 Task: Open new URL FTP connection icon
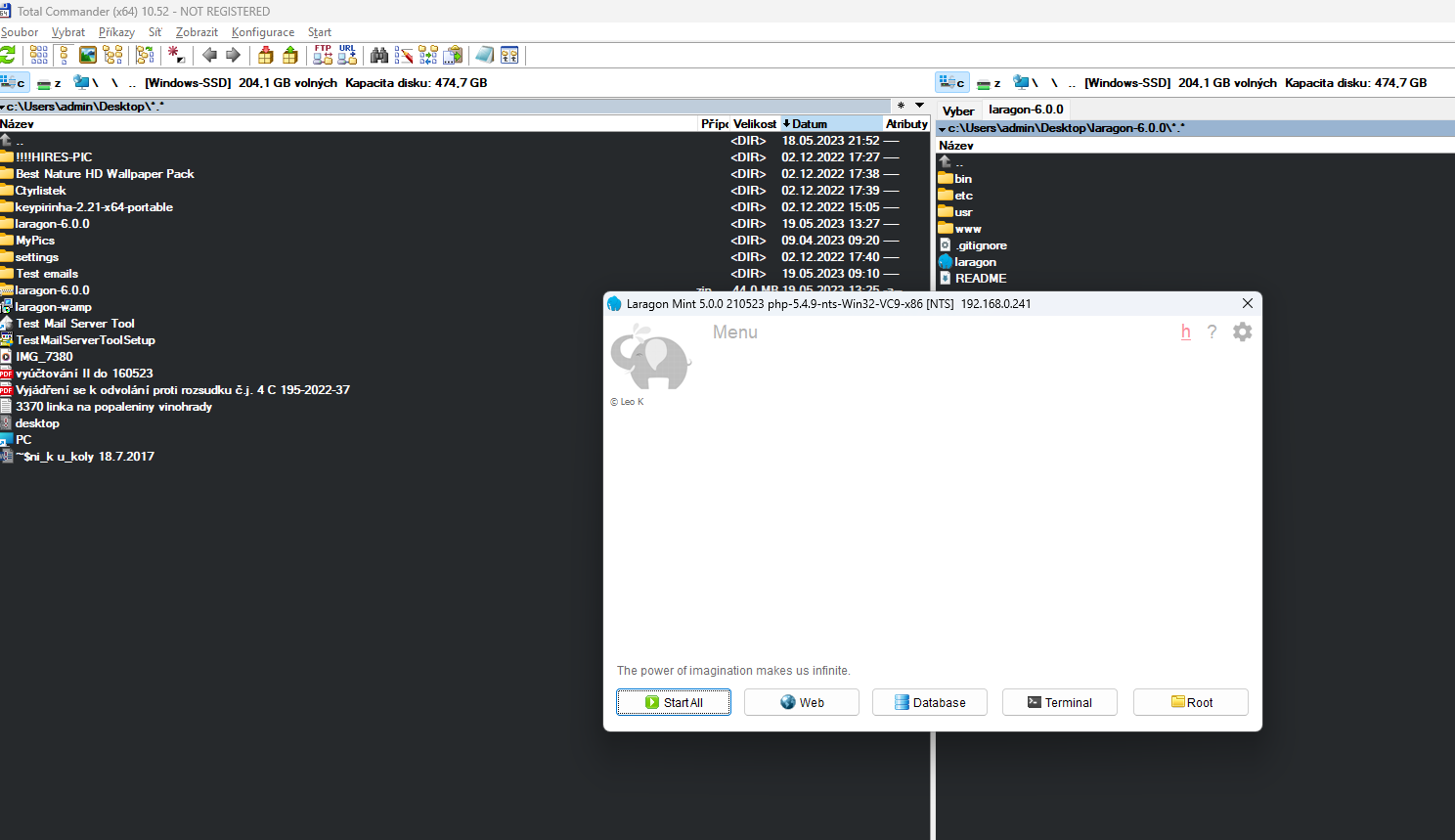(x=347, y=55)
